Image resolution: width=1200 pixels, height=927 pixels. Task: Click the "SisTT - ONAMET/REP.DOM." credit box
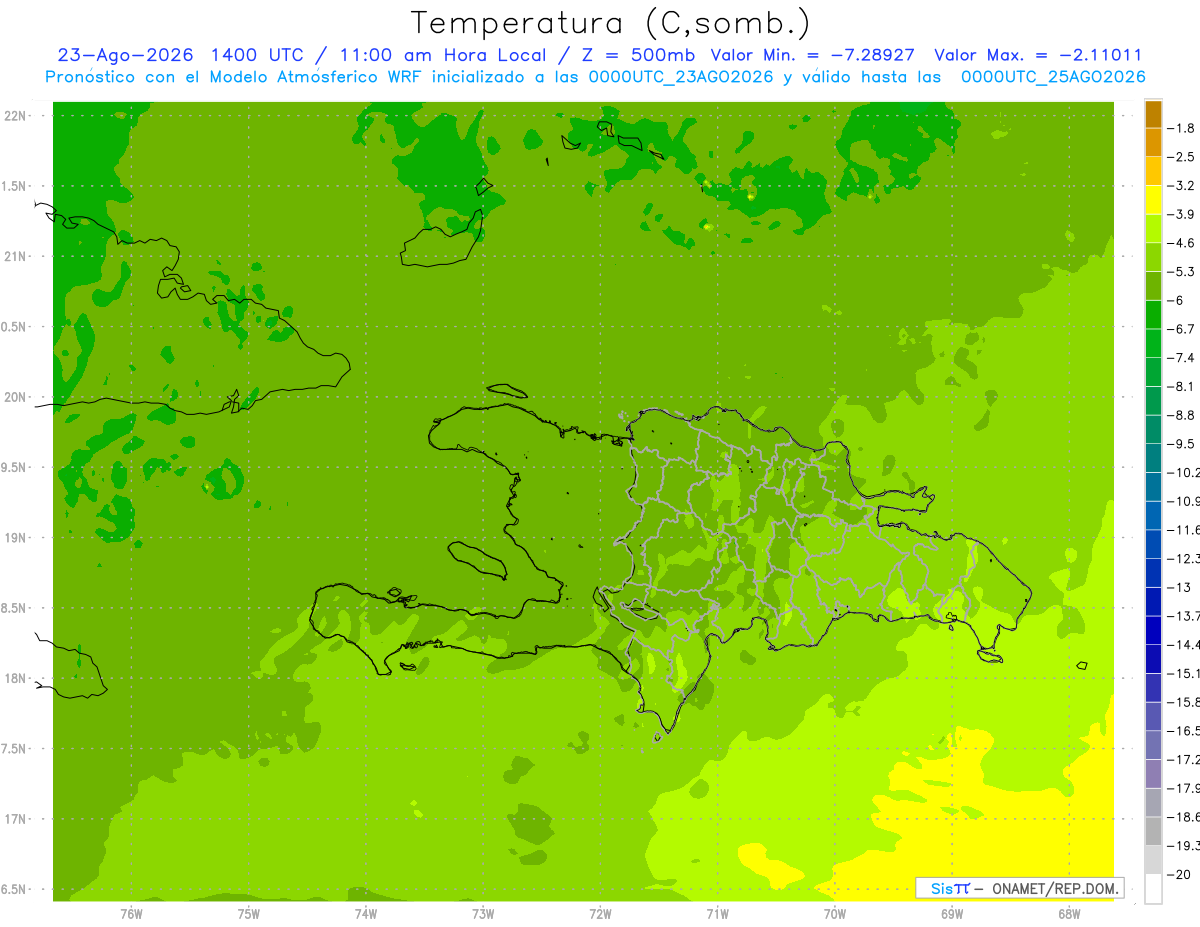tap(1019, 888)
